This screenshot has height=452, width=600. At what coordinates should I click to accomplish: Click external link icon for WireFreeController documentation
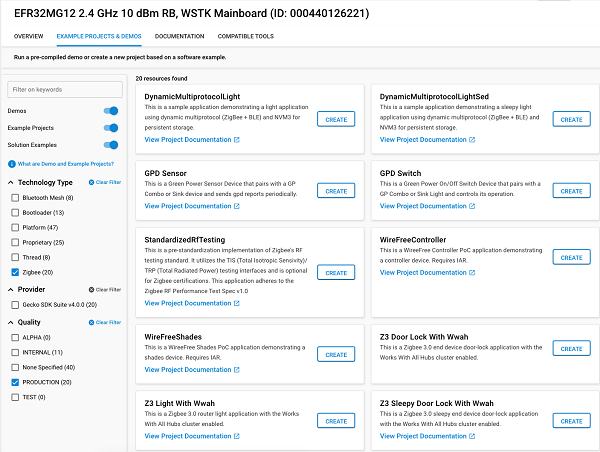(472, 273)
